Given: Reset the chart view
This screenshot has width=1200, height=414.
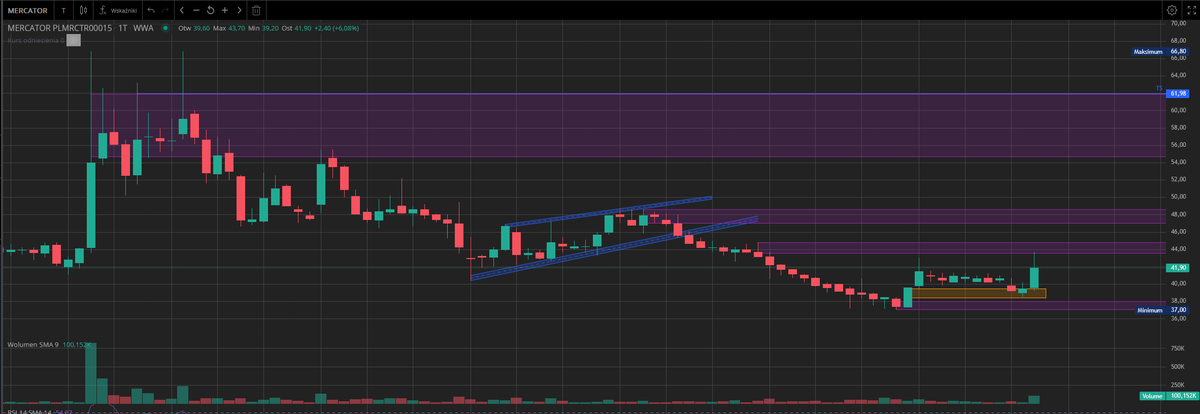Looking at the screenshot, I should pos(210,10).
